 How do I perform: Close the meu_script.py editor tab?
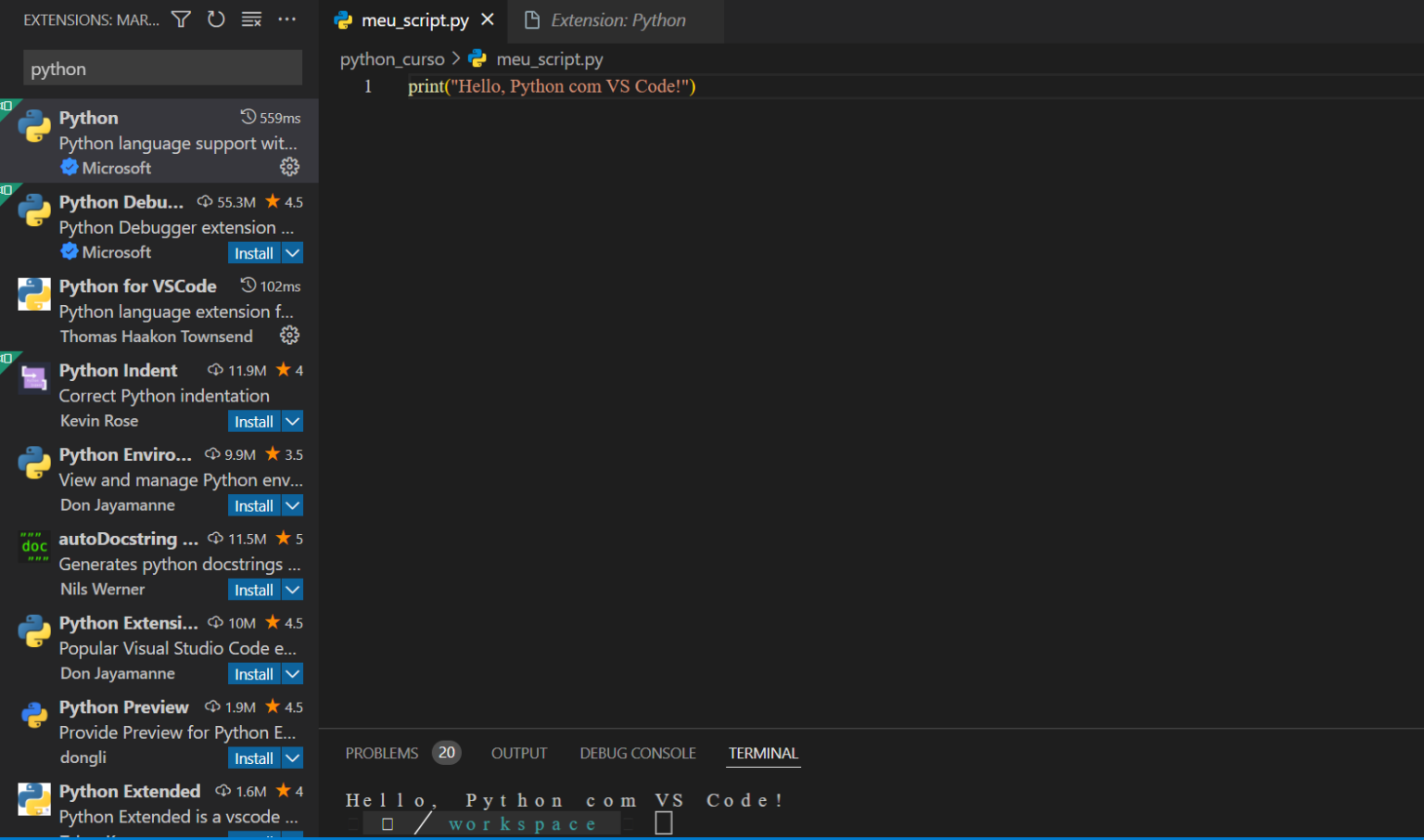[488, 19]
